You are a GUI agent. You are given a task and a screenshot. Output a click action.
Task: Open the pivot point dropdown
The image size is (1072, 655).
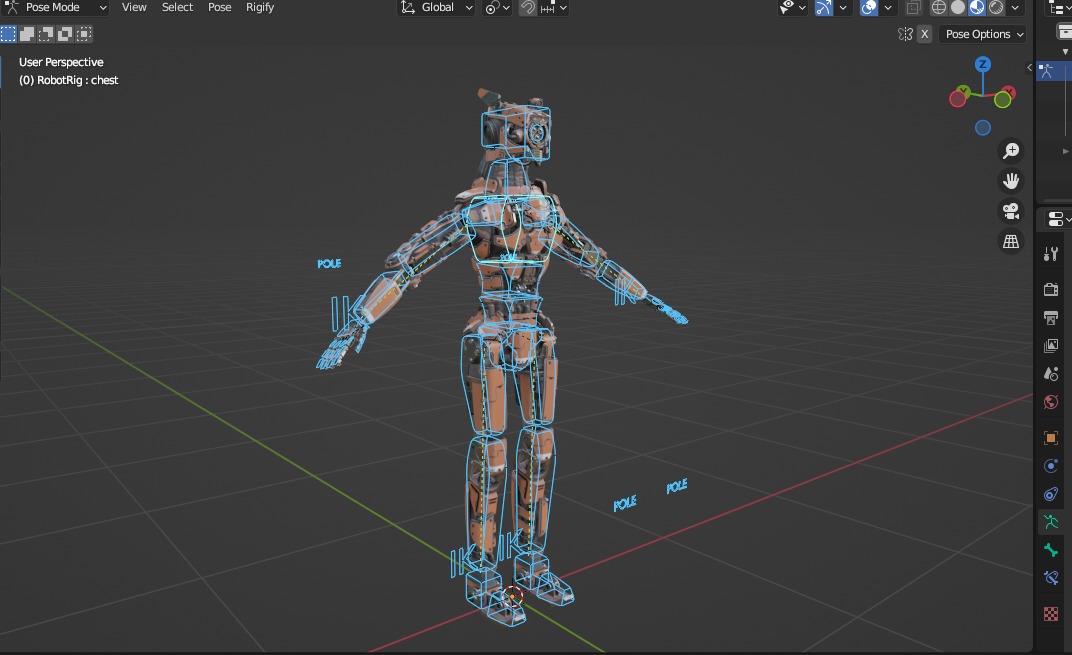(497, 8)
